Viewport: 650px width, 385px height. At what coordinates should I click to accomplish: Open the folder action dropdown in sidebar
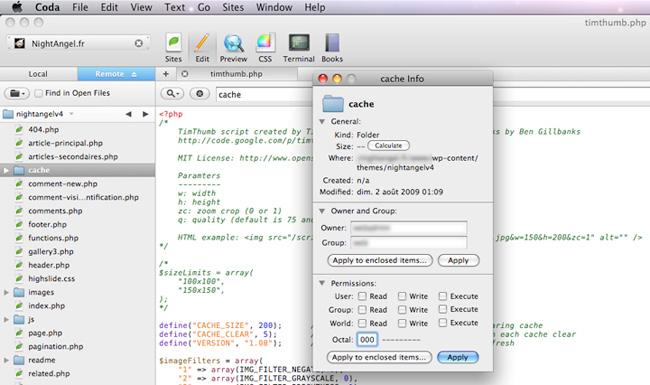pyautogui.click(x=17, y=93)
